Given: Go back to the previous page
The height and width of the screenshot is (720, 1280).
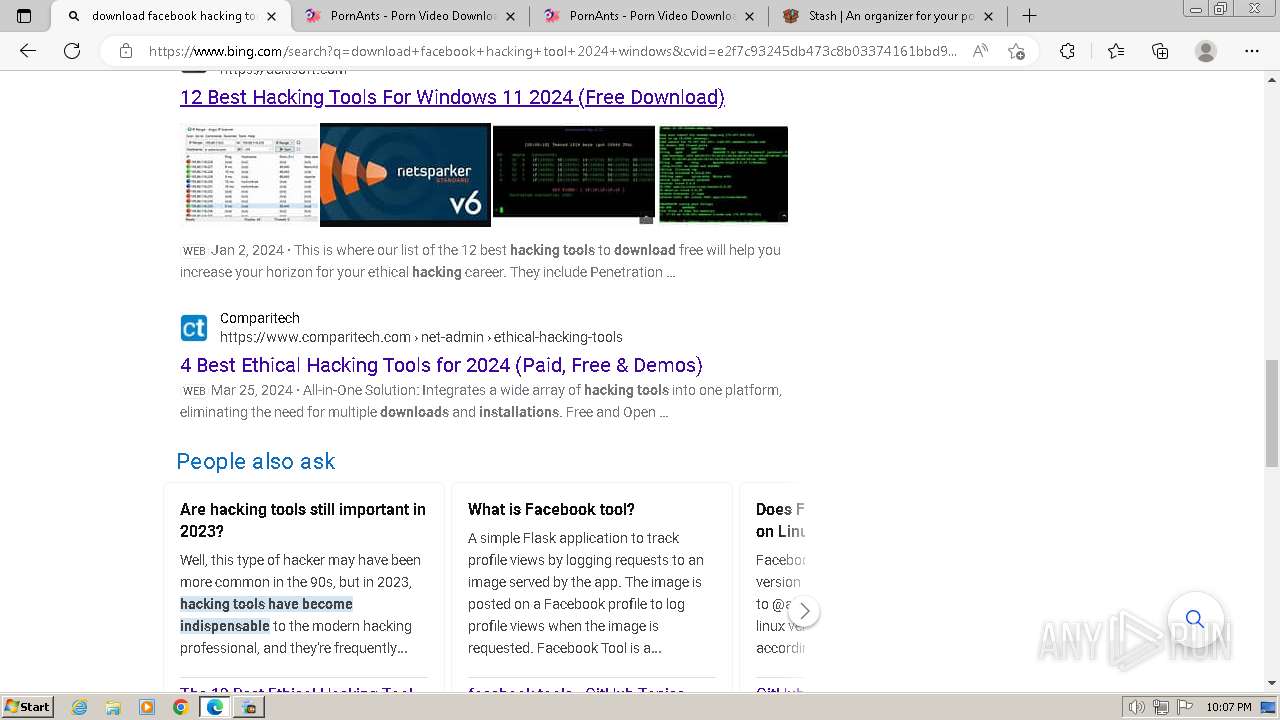Looking at the screenshot, I should coord(28,51).
